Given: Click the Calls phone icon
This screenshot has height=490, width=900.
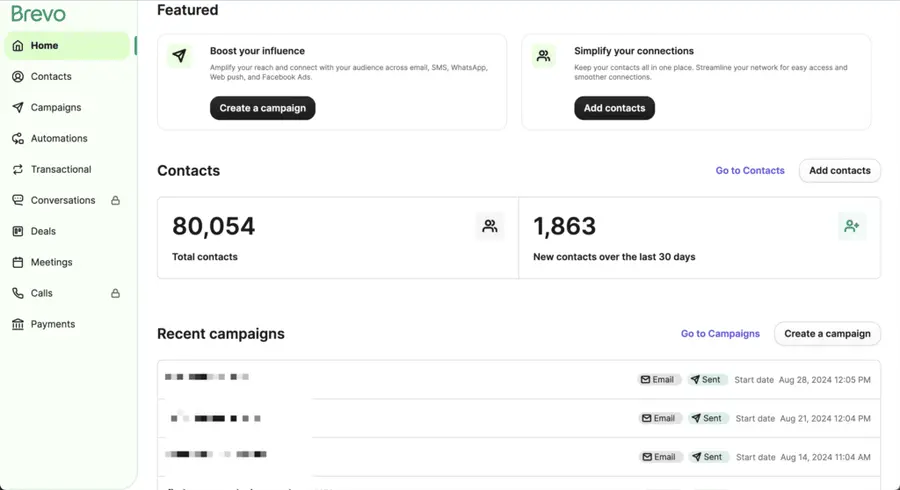Looking at the screenshot, I should pyautogui.click(x=18, y=293).
